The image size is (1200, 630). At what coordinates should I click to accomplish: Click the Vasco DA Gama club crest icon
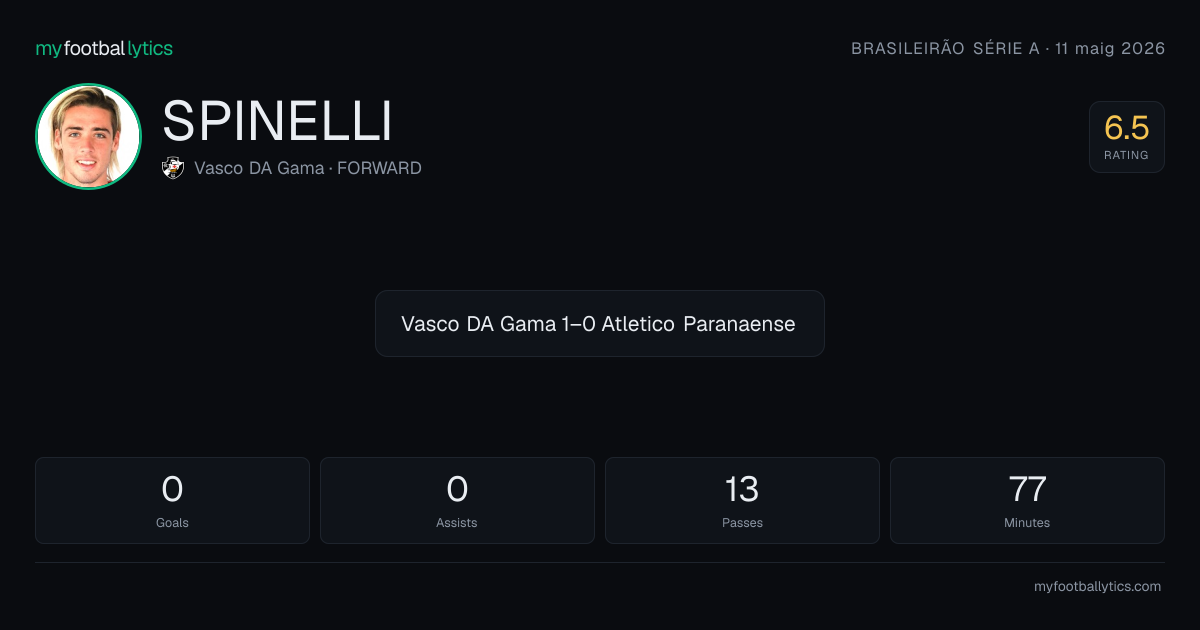coord(173,168)
